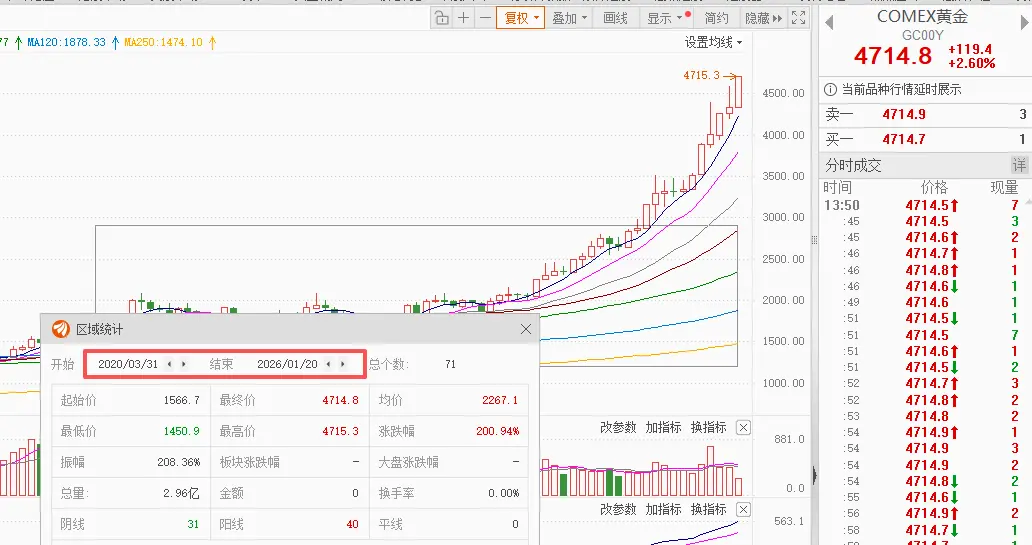Click the 阳线 count 40
Screen dimensions: 1032x545
point(352,525)
